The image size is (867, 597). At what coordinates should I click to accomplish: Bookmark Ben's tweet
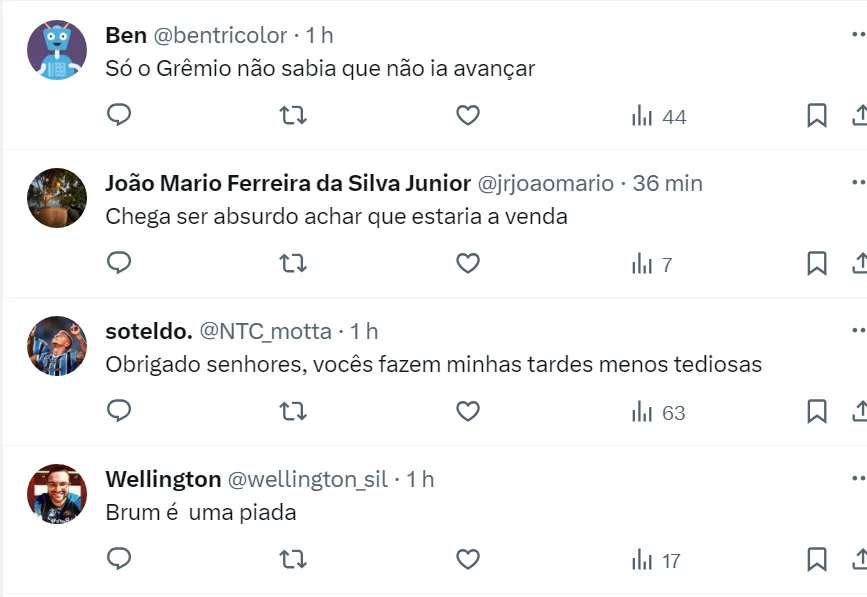click(817, 116)
